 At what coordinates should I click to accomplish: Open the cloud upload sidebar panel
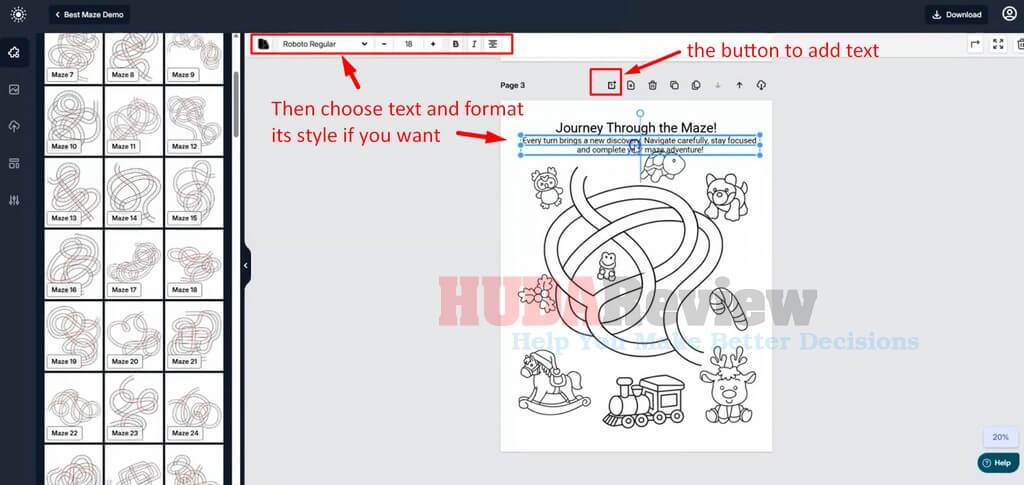14,126
